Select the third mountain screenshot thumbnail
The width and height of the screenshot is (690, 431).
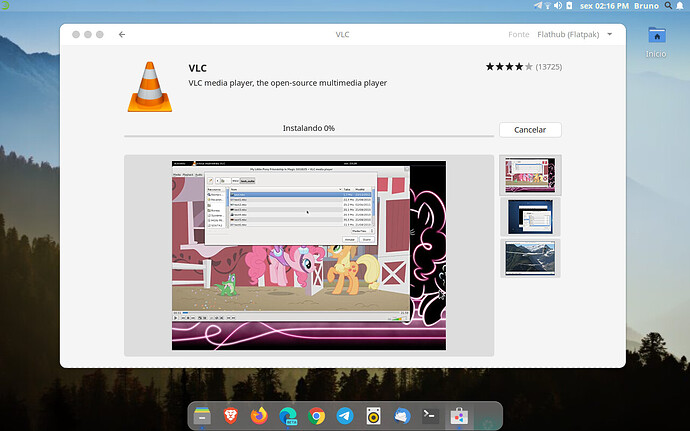[x=530, y=258]
